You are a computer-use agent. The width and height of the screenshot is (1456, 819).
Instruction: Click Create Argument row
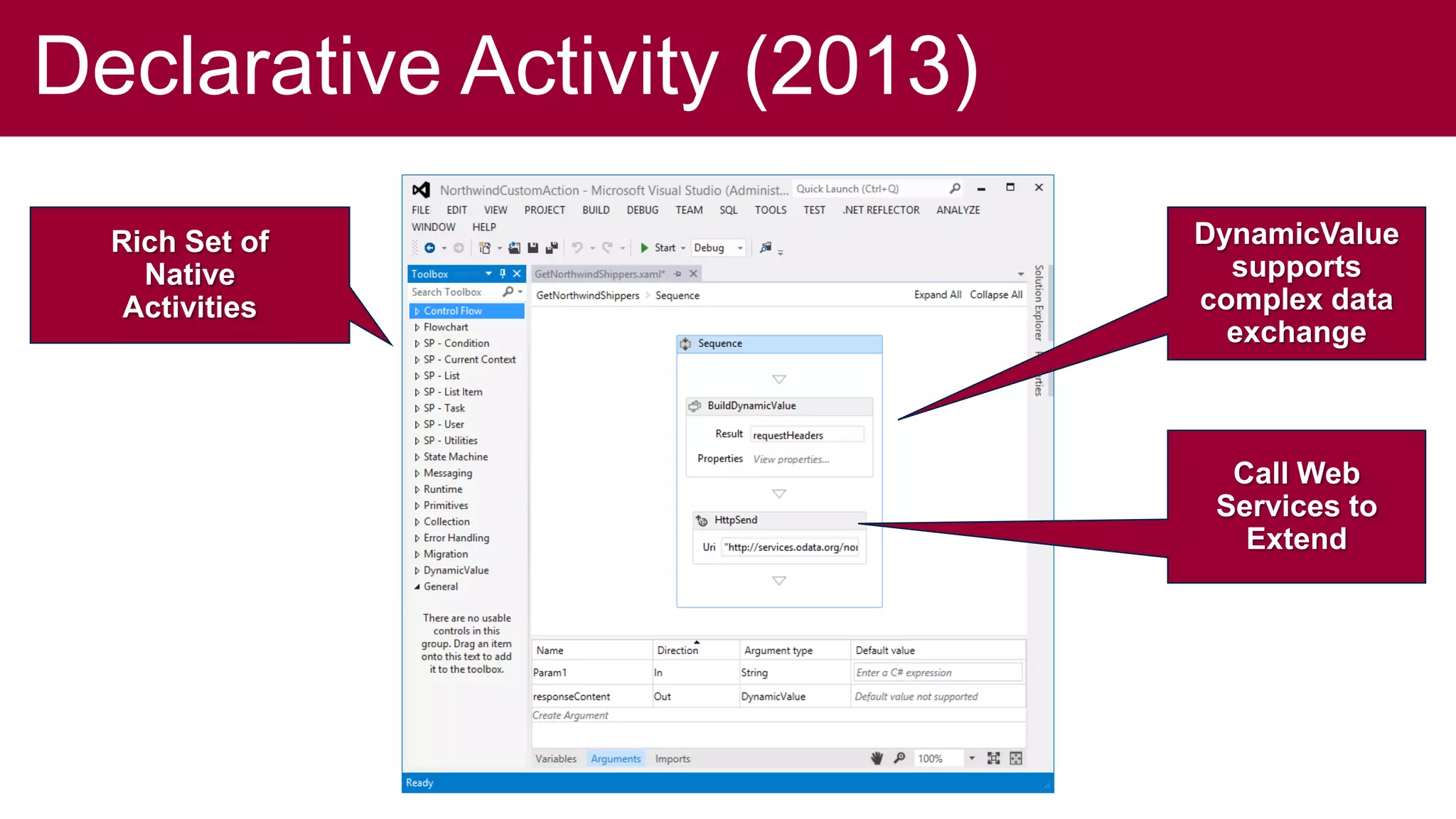click(778, 715)
